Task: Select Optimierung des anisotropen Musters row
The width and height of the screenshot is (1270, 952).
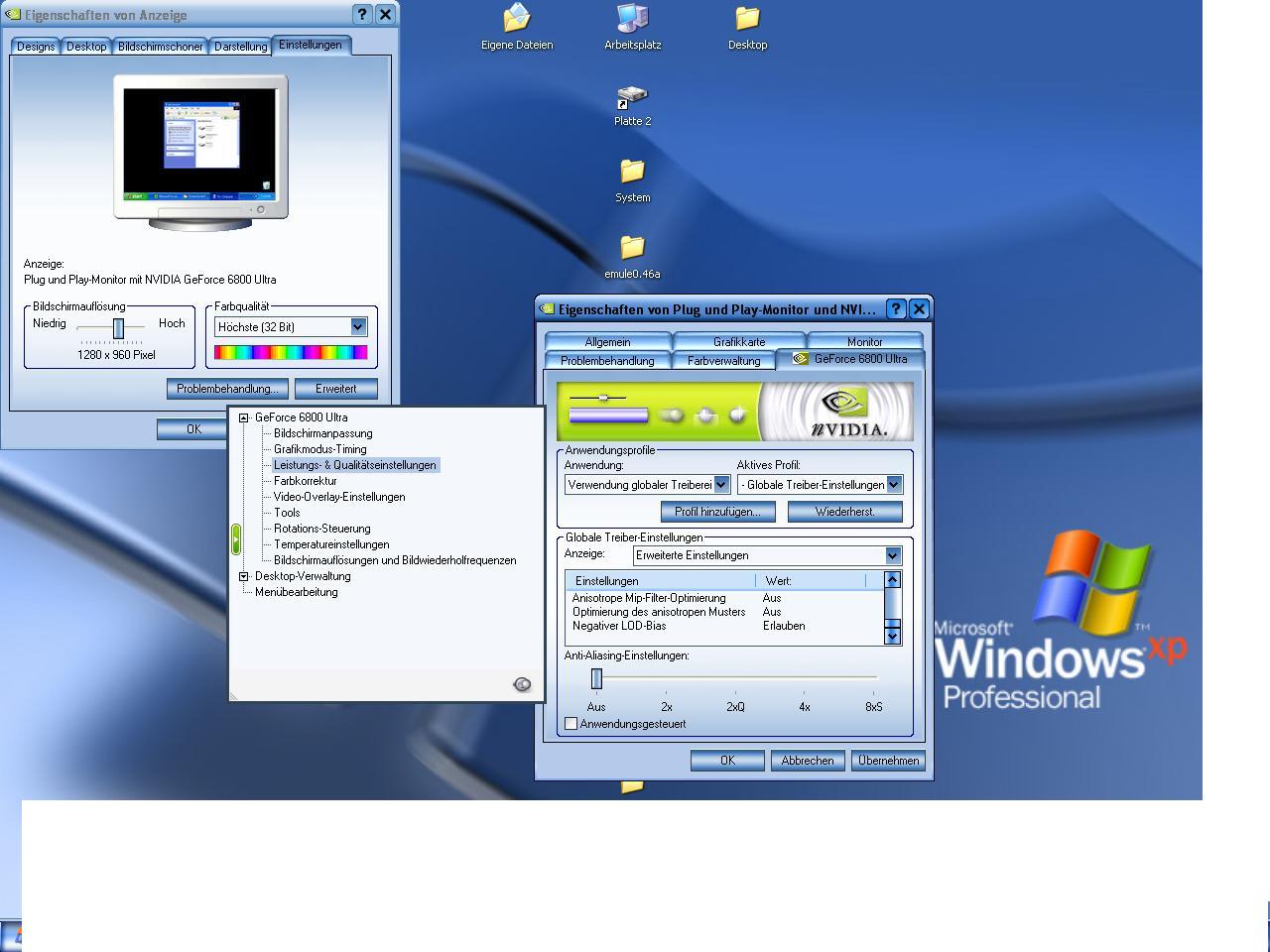Action: 724,612
